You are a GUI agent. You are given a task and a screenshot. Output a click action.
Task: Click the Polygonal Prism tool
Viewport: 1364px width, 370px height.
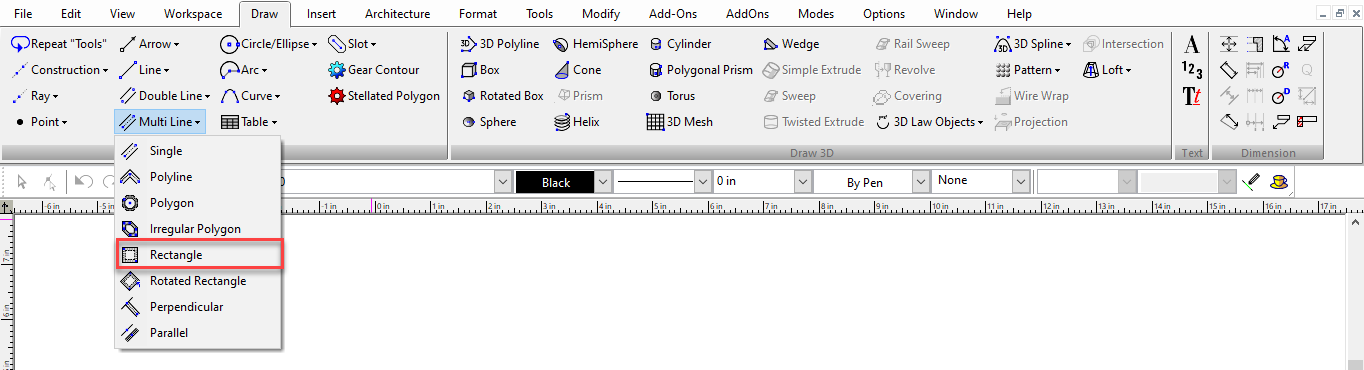coord(700,70)
